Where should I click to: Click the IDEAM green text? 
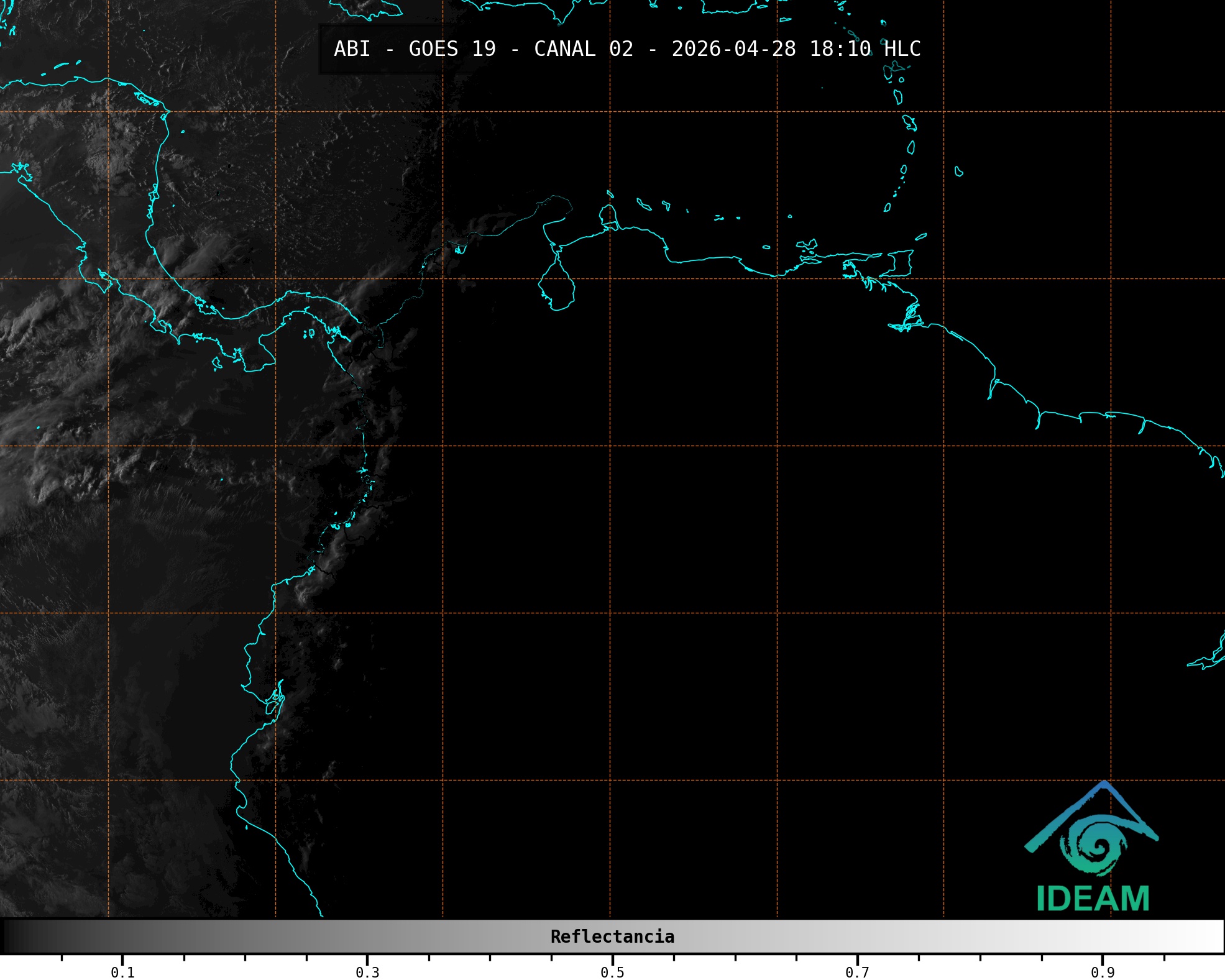click(1093, 899)
